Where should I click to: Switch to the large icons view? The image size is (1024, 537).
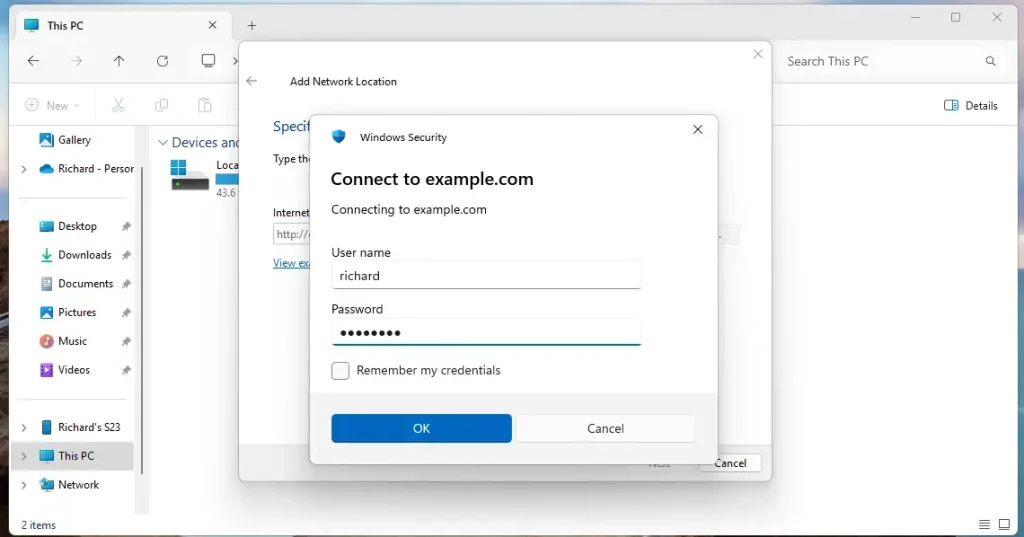(x=1004, y=524)
